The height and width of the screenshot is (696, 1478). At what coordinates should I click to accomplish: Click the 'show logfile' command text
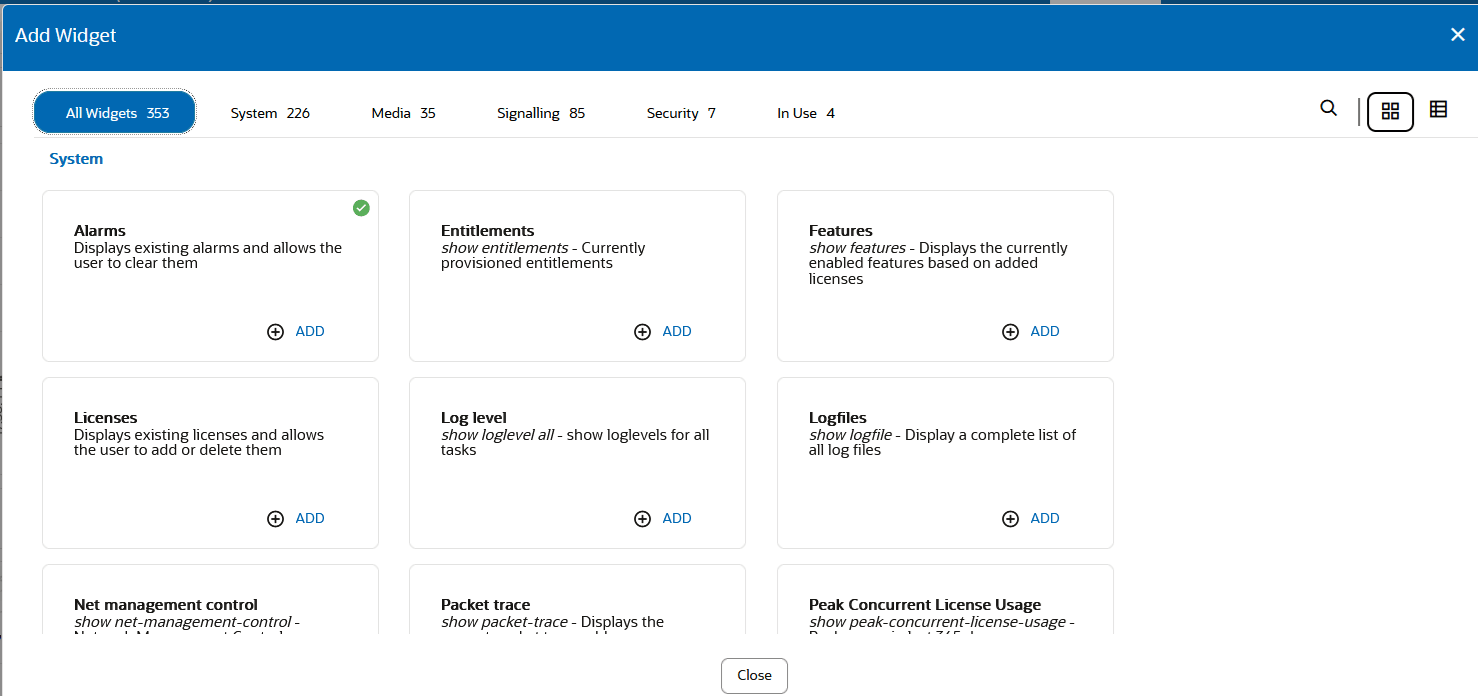850,435
